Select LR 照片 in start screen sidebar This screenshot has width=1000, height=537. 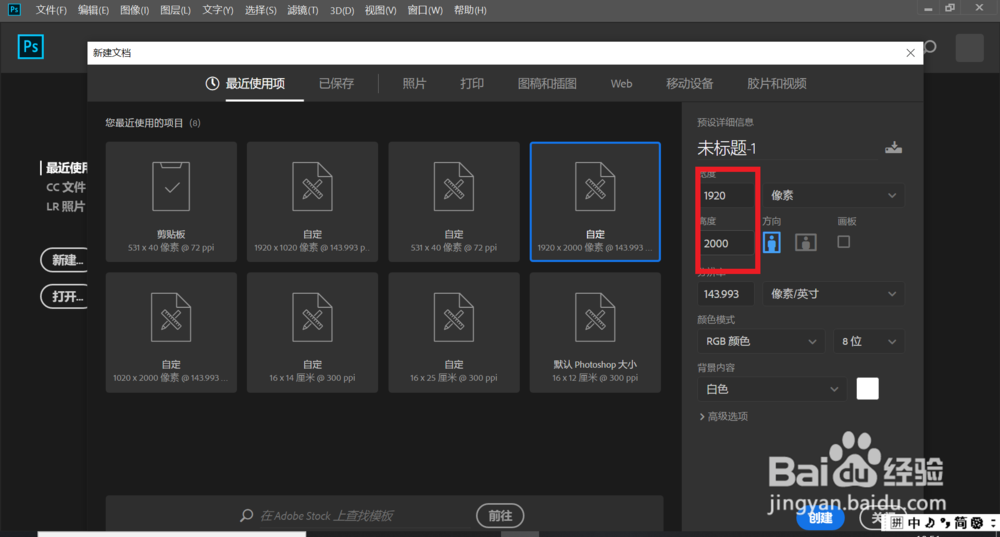click(x=66, y=206)
